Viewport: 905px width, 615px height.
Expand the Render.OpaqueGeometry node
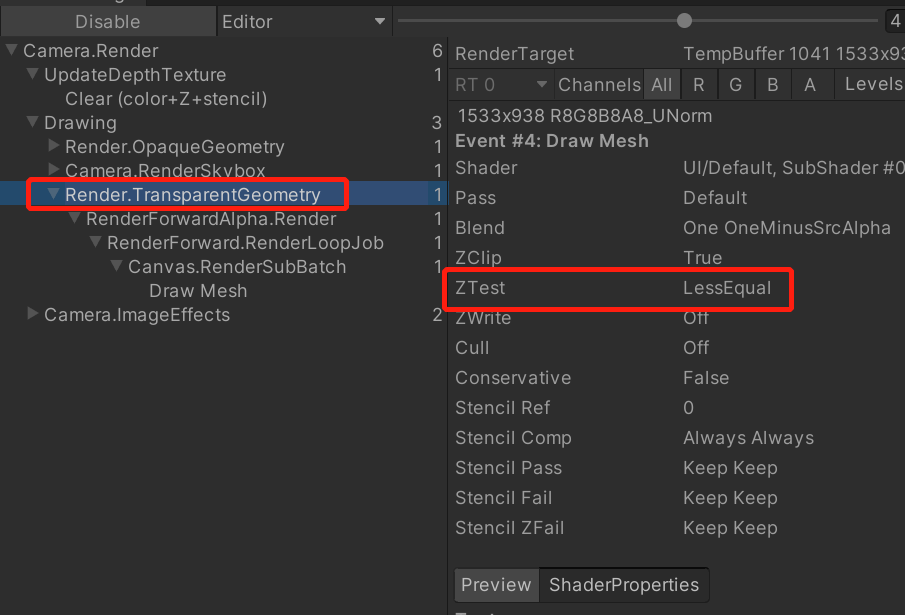(54, 145)
